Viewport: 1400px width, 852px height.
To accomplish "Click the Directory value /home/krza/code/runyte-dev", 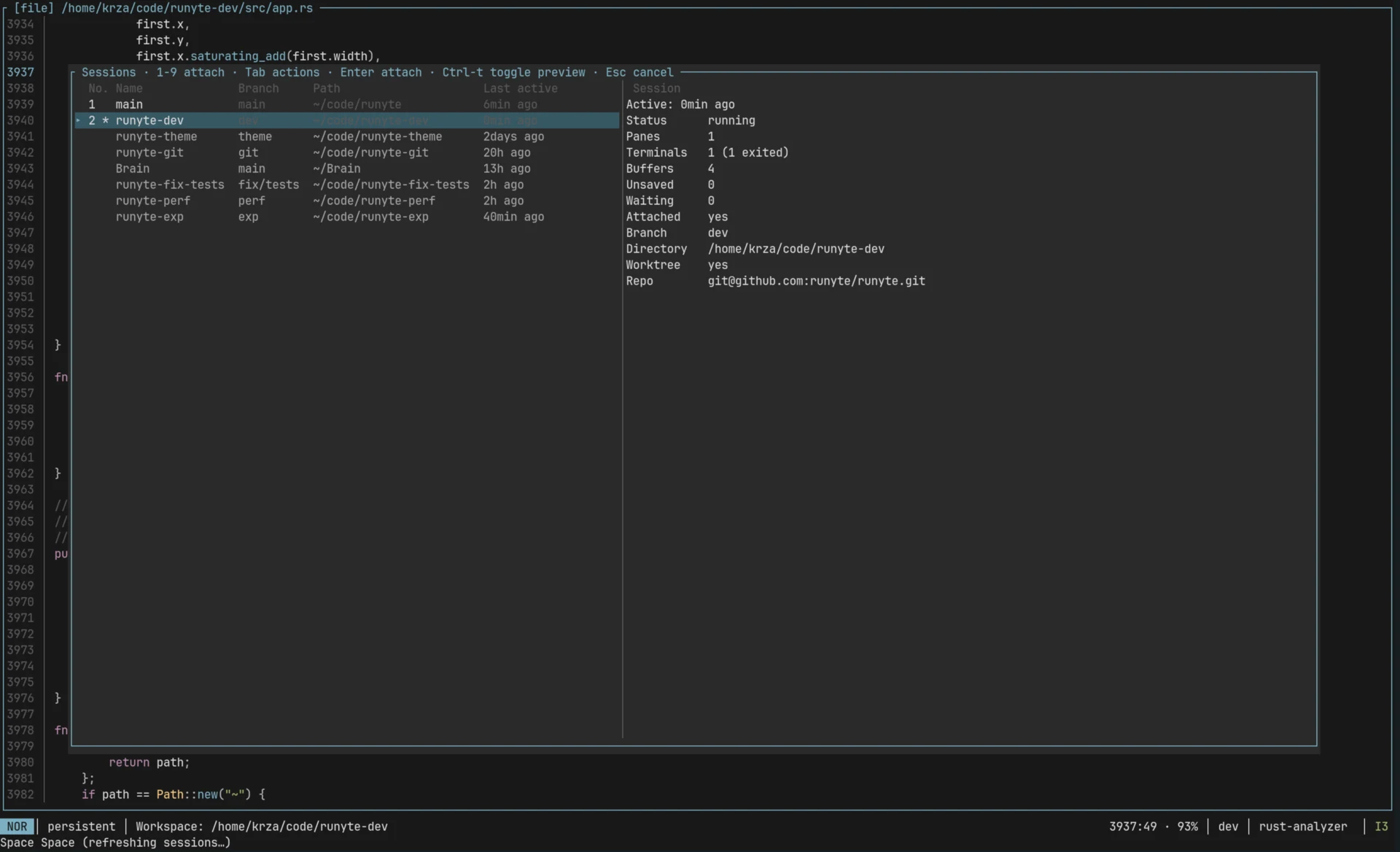I will (x=796, y=249).
